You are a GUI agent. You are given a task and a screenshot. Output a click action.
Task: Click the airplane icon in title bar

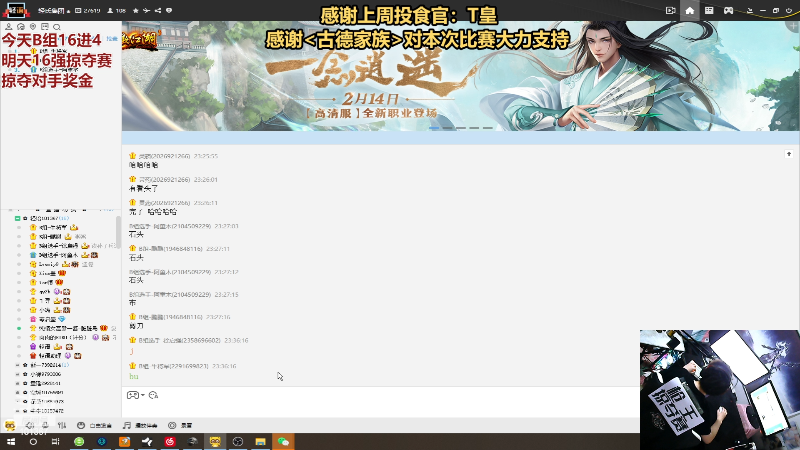point(146,10)
